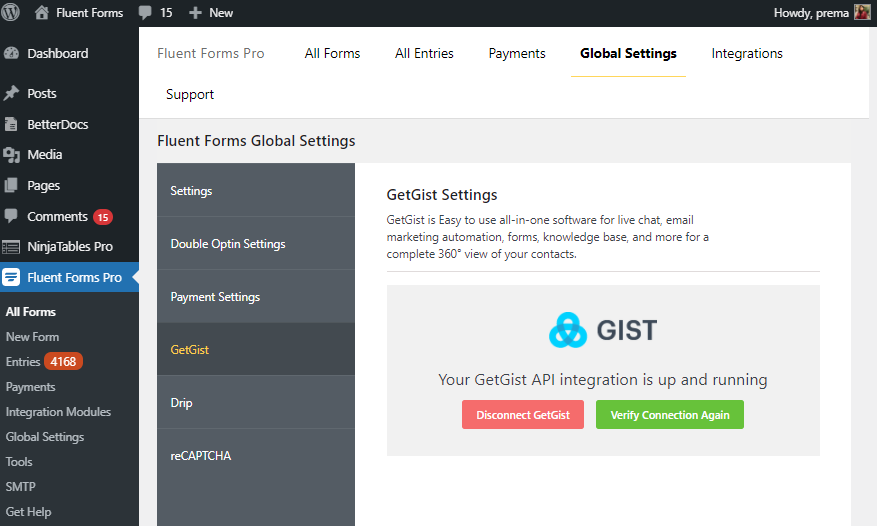Select the GetGist settings section
The image size is (877, 526).
click(x=256, y=349)
